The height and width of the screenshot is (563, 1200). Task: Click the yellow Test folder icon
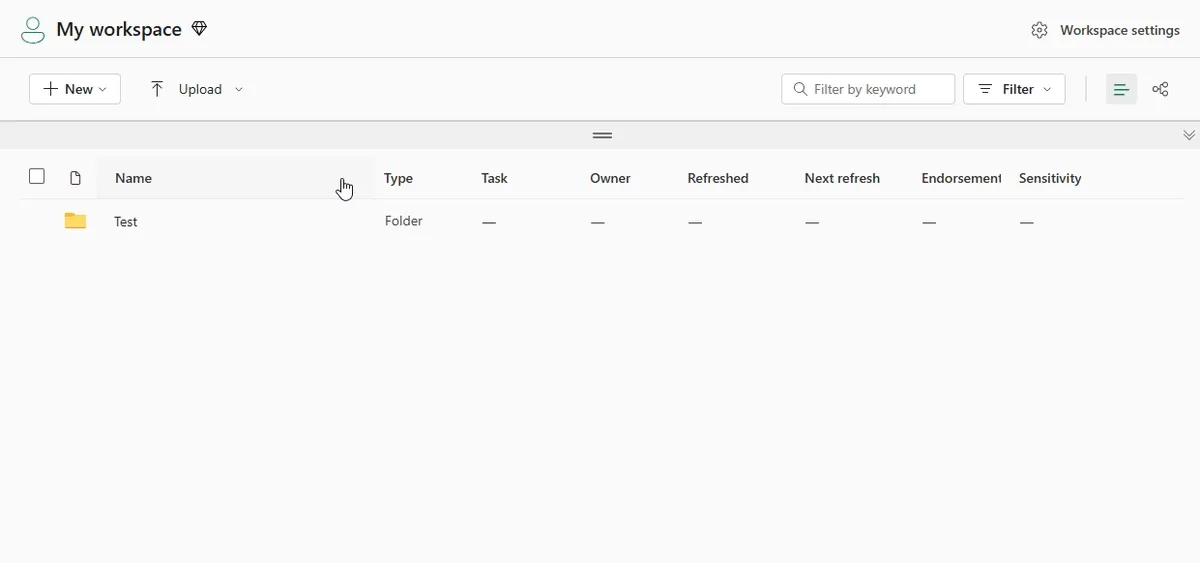[75, 221]
